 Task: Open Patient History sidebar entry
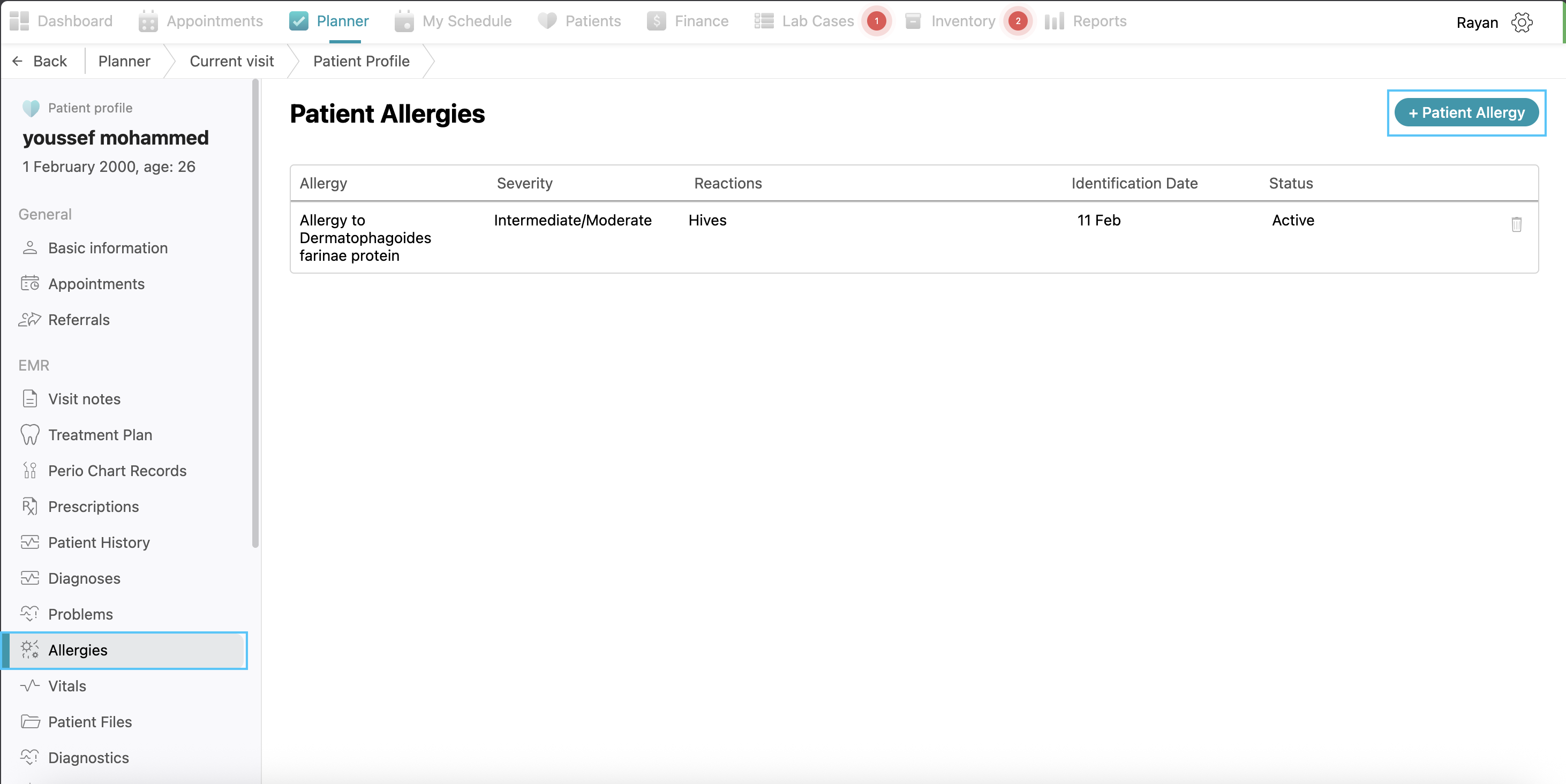[x=99, y=542]
